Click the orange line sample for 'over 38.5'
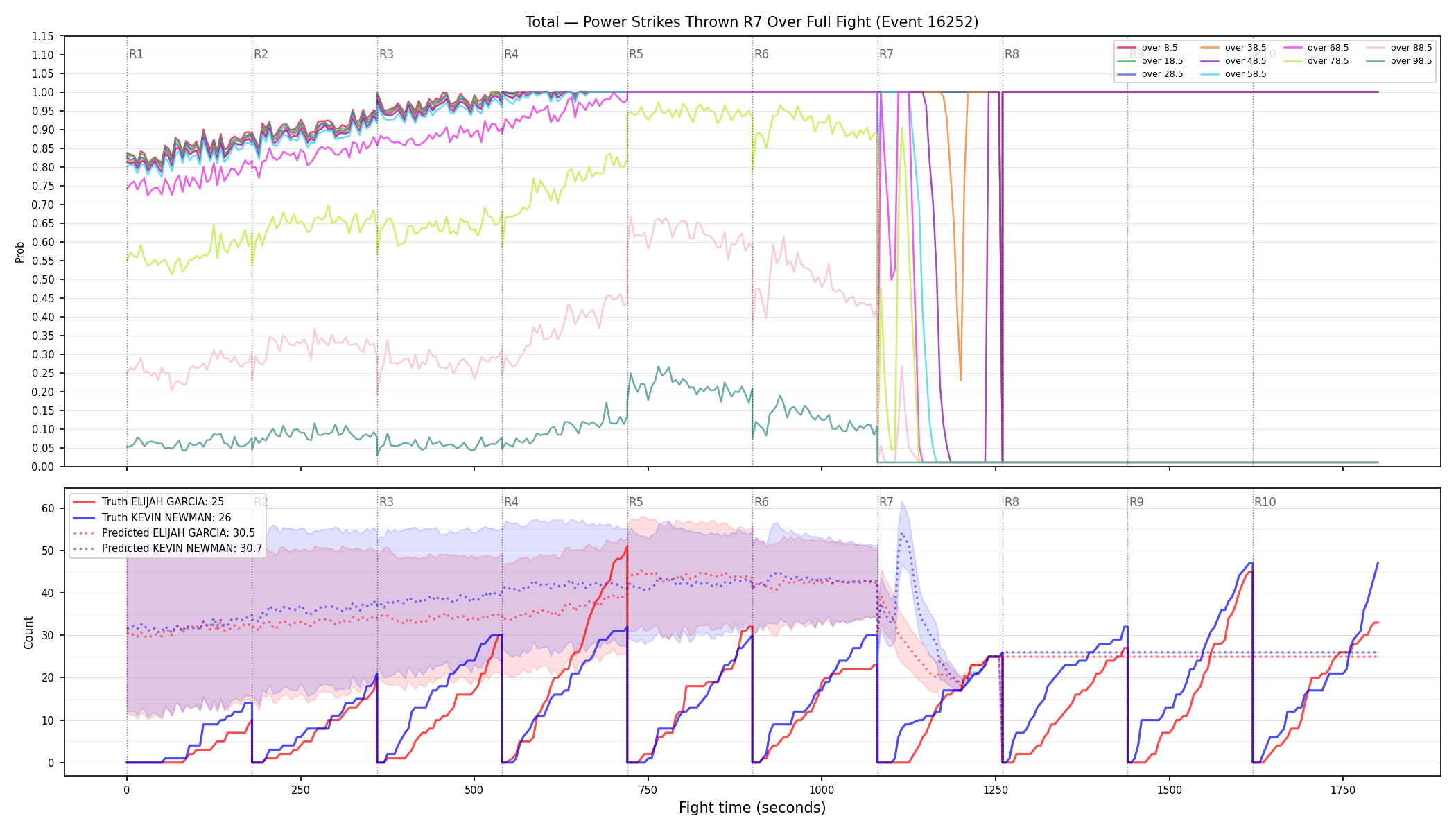 point(1210,48)
